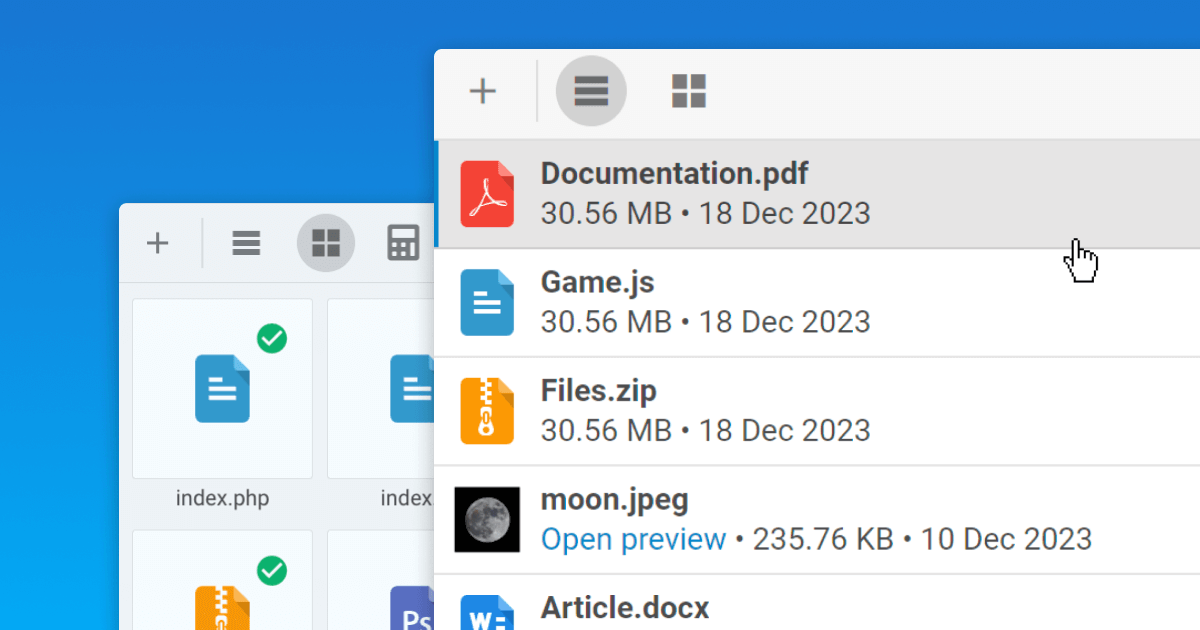This screenshot has width=1200, height=630.
Task: Click the PDF icon for Documentation.pdf
Action: pyautogui.click(x=487, y=193)
